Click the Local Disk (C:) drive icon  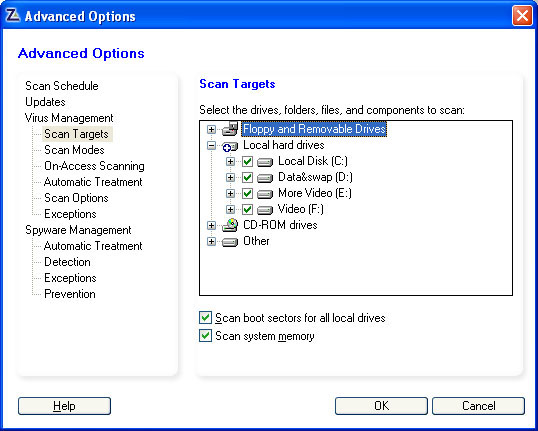[265, 162]
